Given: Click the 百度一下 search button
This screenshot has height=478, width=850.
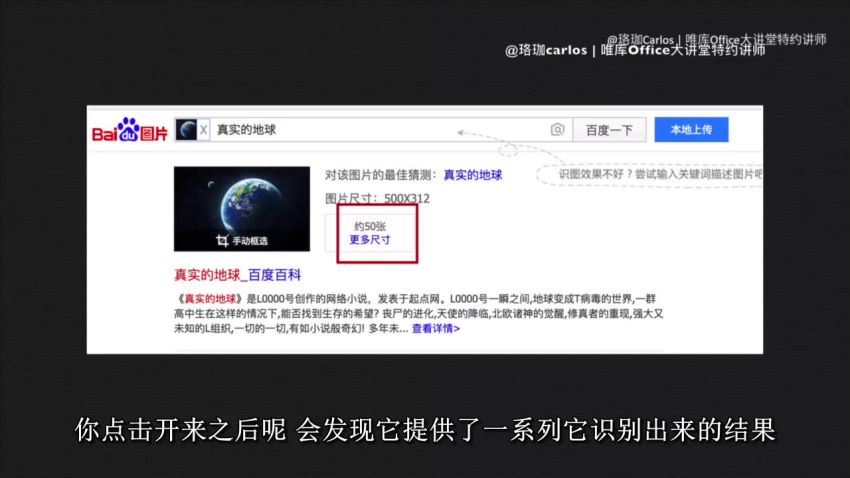Looking at the screenshot, I should [x=609, y=130].
